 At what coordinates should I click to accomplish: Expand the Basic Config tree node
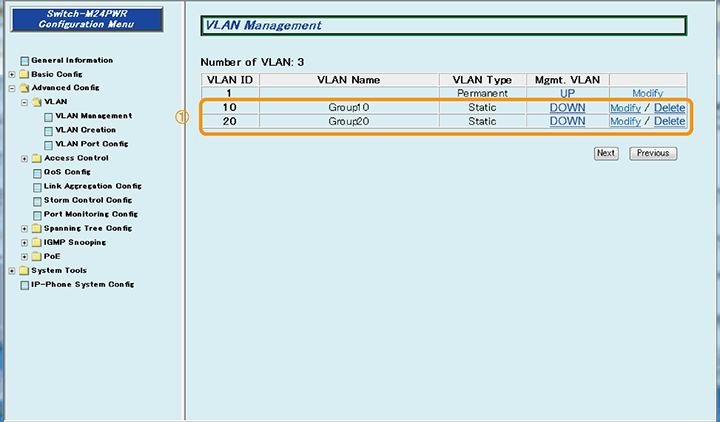click(11, 75)
